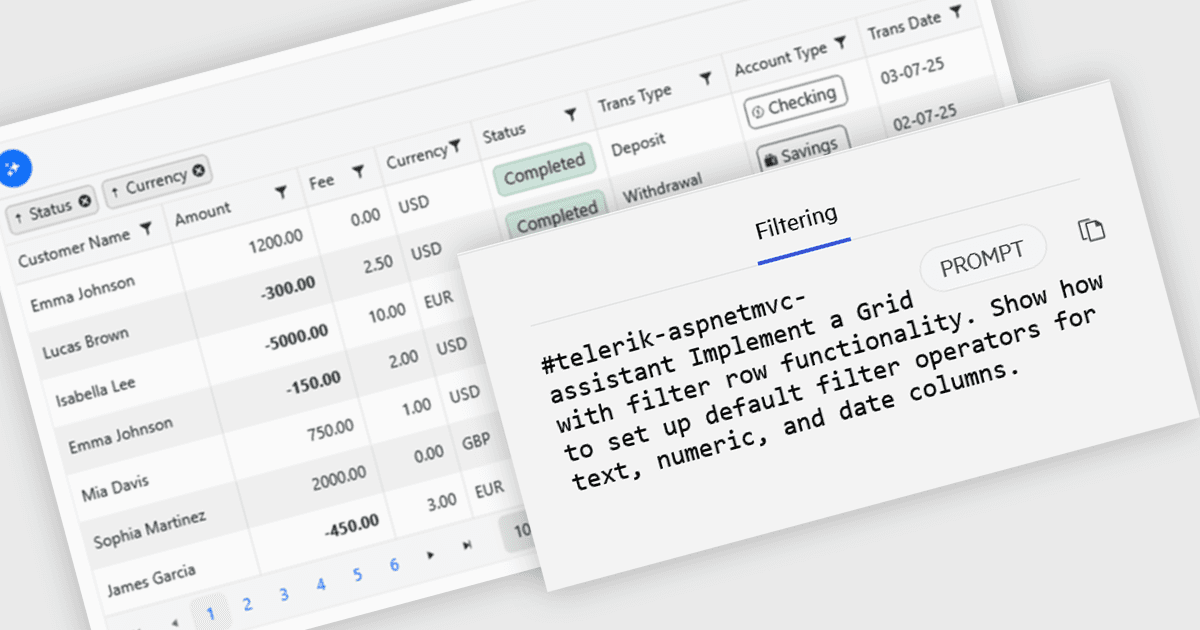1200x630 pixels.
Task: Open the Fee column filter
Action: pyautogui.click(x=357, y=173)
